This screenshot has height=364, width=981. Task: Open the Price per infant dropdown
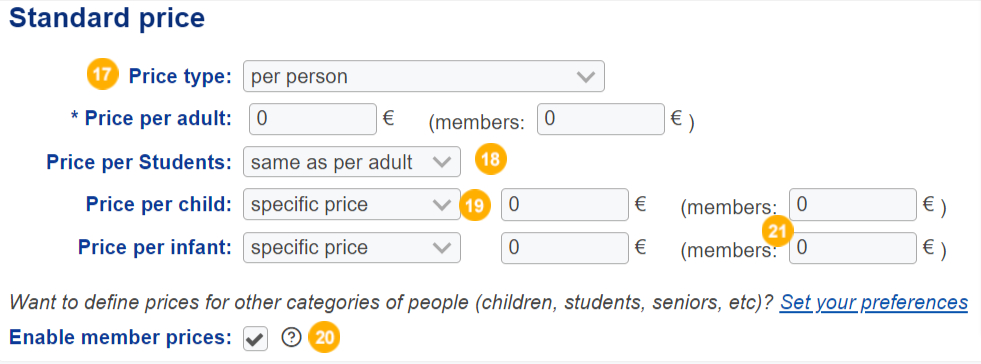[352, 248]
